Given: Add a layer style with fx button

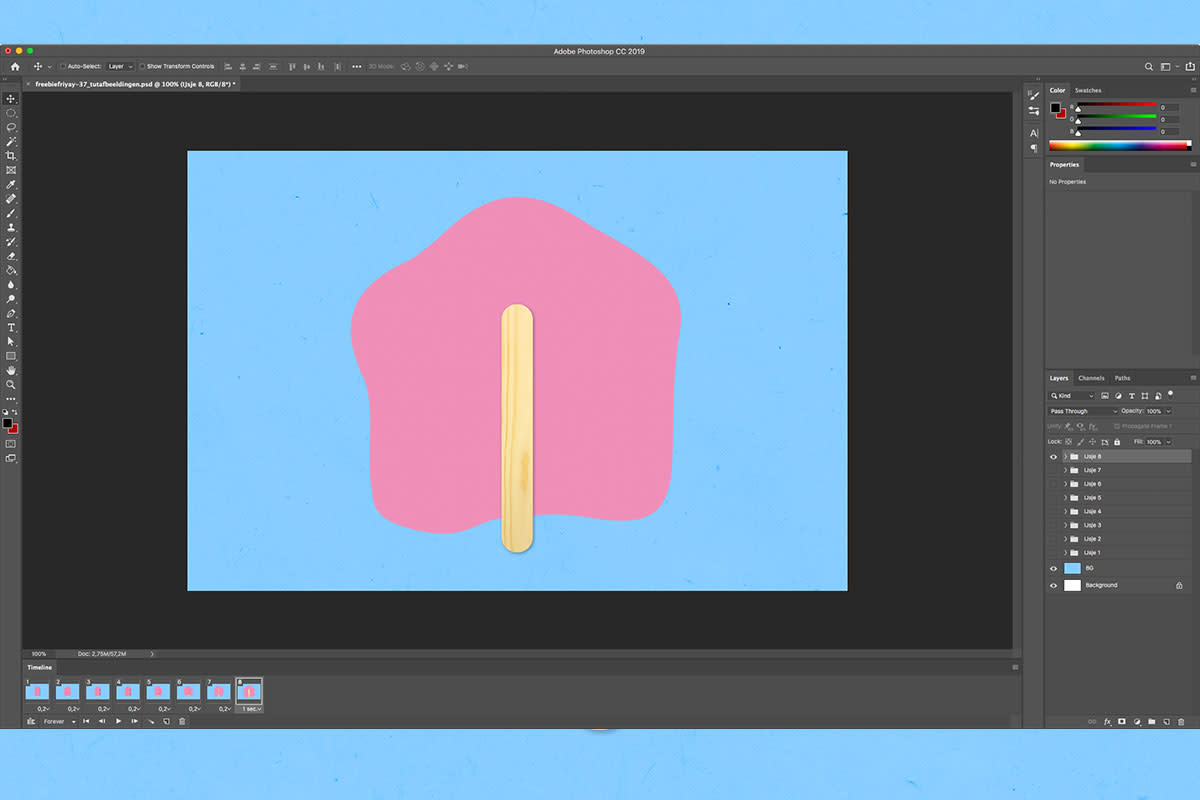Looking at the screenshot, I should pyautogui.click(x=1107, y=721).
